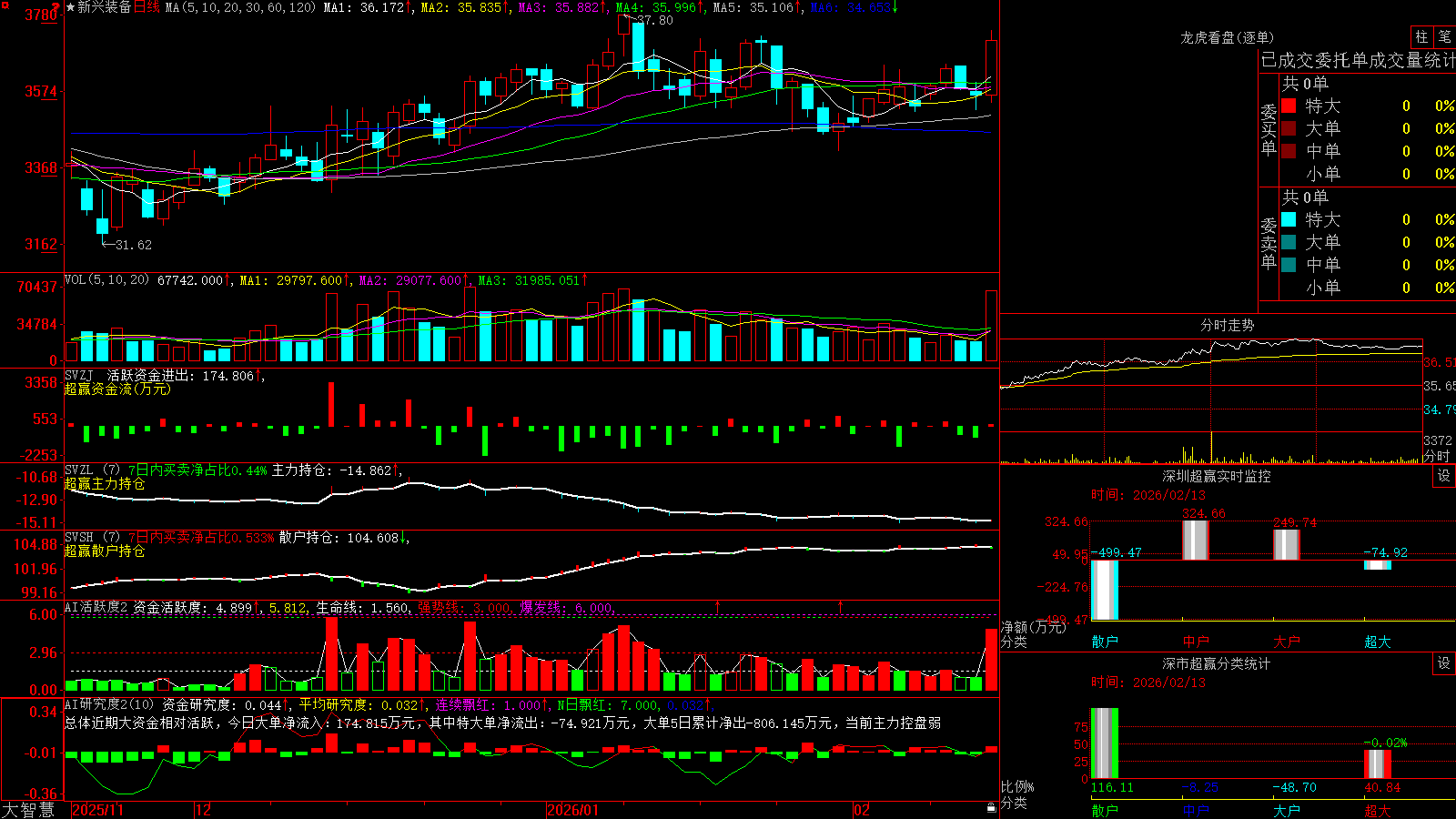Image resolution: width=1456 pixels, height=819 pixels.
Task: Switch order view to 柱 (bar) mode
Action: coord(1421,36)
